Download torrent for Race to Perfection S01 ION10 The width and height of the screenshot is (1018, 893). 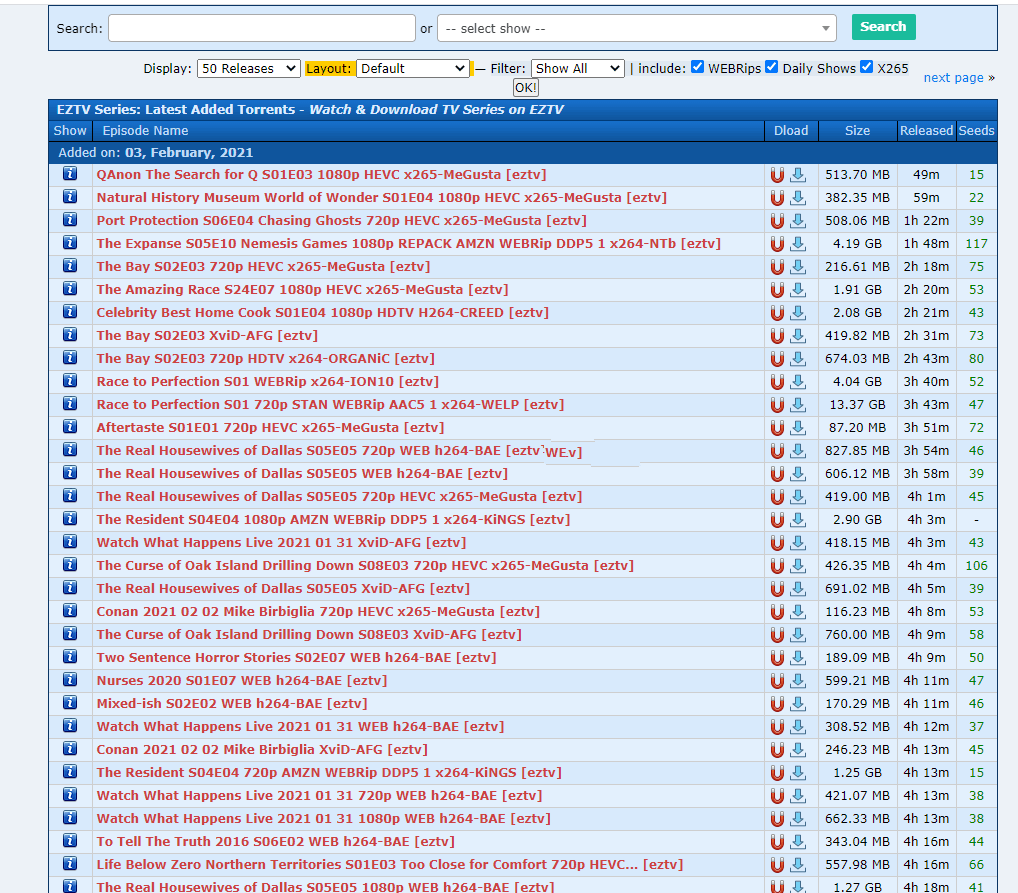tap(798, 382)
